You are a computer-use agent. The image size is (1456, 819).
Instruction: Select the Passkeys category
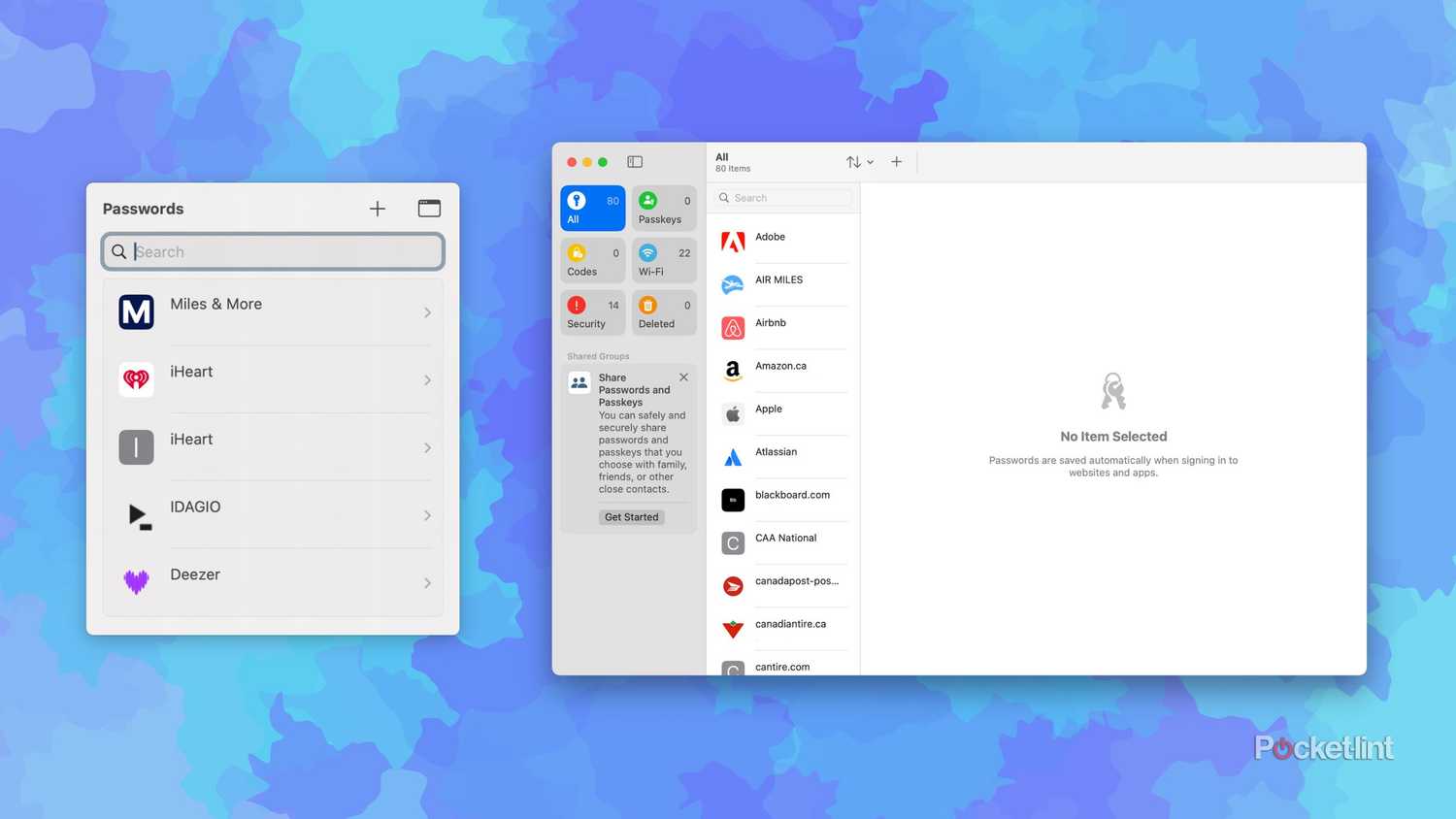(x=664, y=209)
